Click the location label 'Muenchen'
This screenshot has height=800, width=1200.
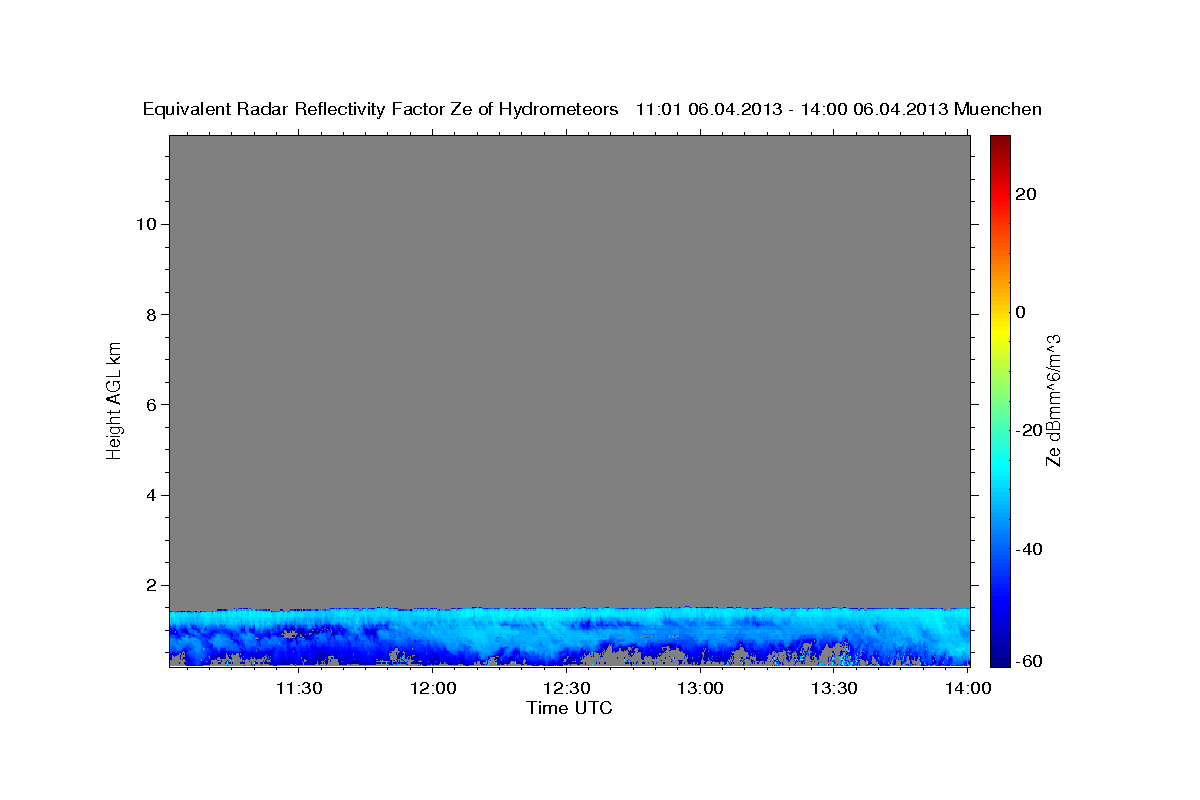click(x=998, y=110)
